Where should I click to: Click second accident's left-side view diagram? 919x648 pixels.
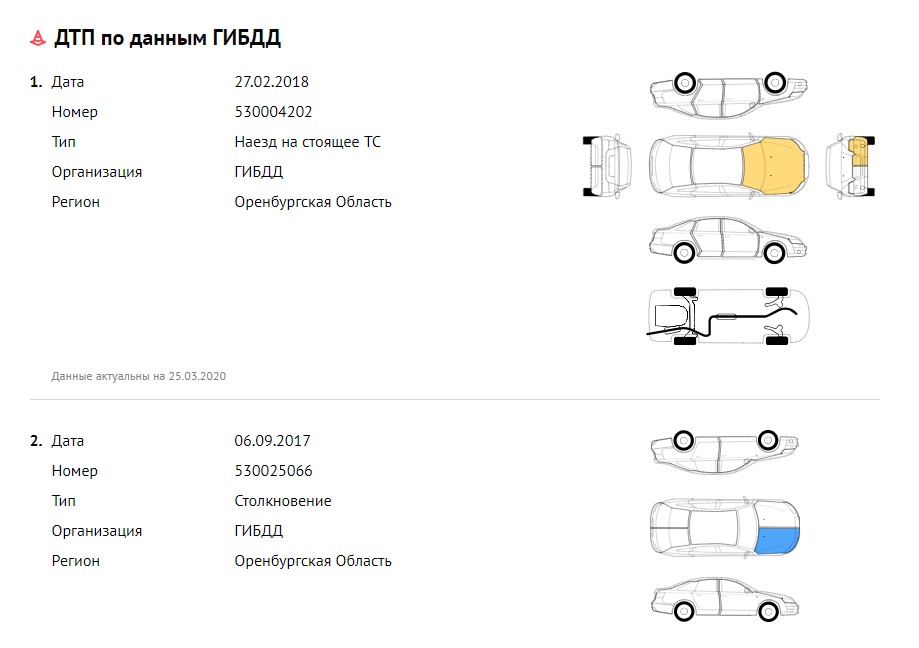[725, 452]
